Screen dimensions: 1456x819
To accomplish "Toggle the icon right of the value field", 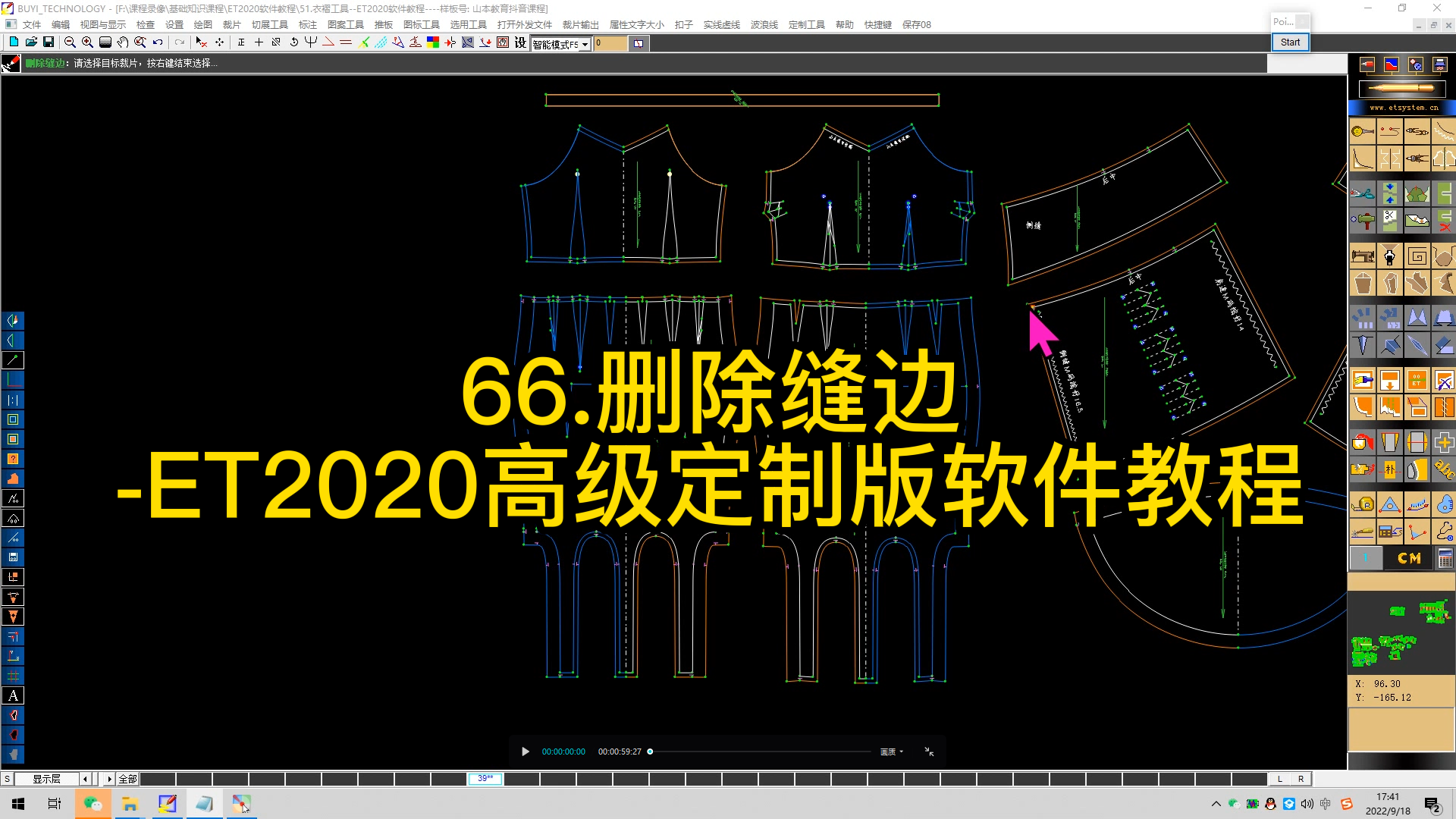I will (x=639, y=43).
